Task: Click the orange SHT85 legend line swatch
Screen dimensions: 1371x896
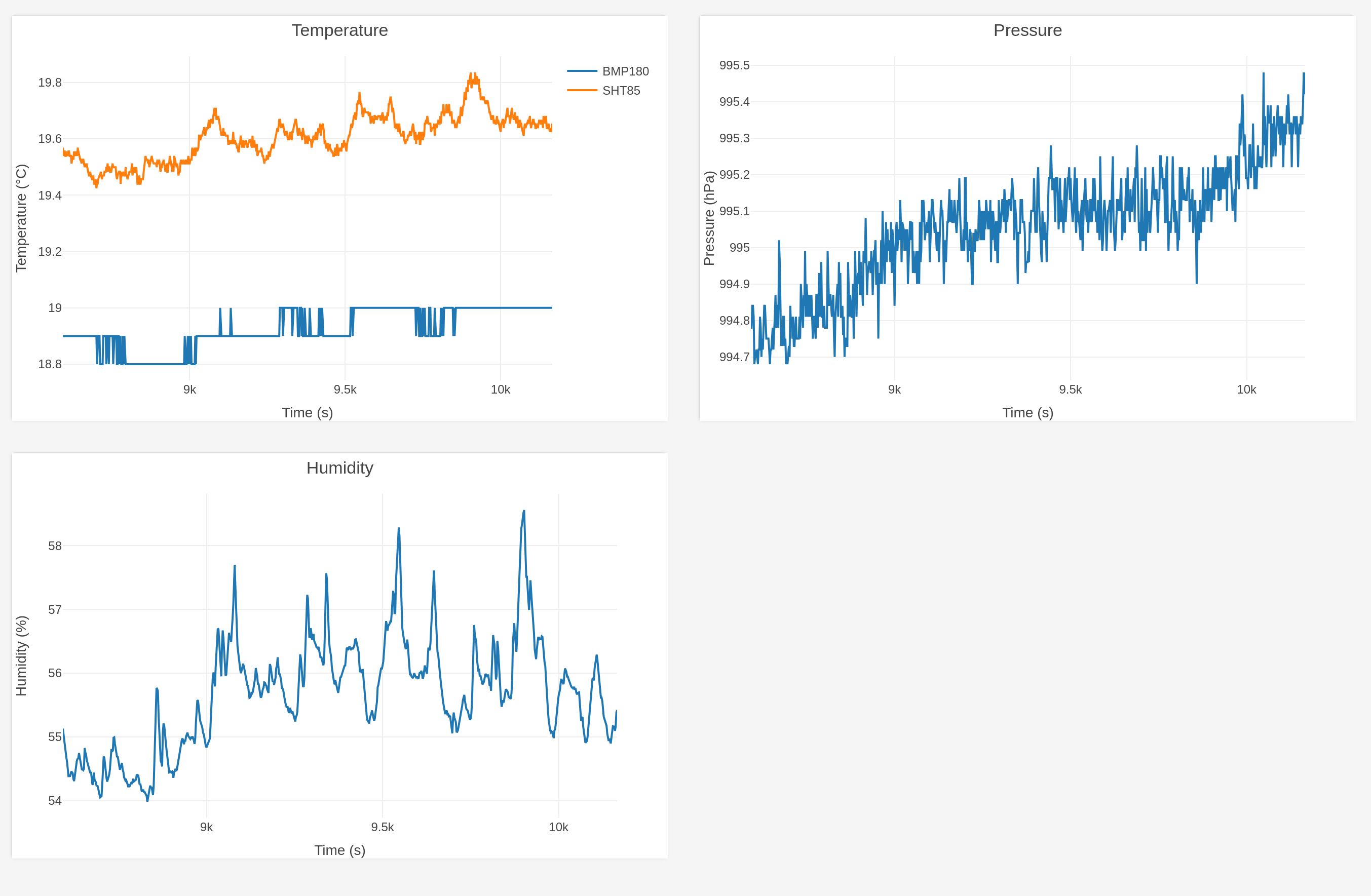Action: point(581,90)
